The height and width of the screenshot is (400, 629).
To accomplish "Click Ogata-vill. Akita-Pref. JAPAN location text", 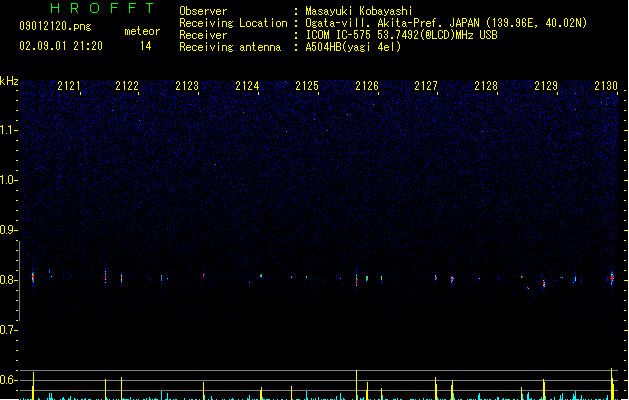I will point(446,23).
